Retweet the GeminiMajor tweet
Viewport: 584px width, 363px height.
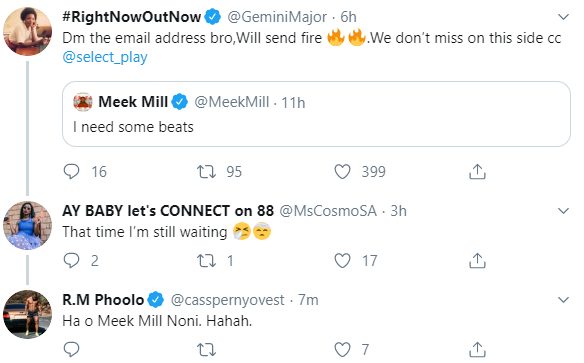point(206,172)
